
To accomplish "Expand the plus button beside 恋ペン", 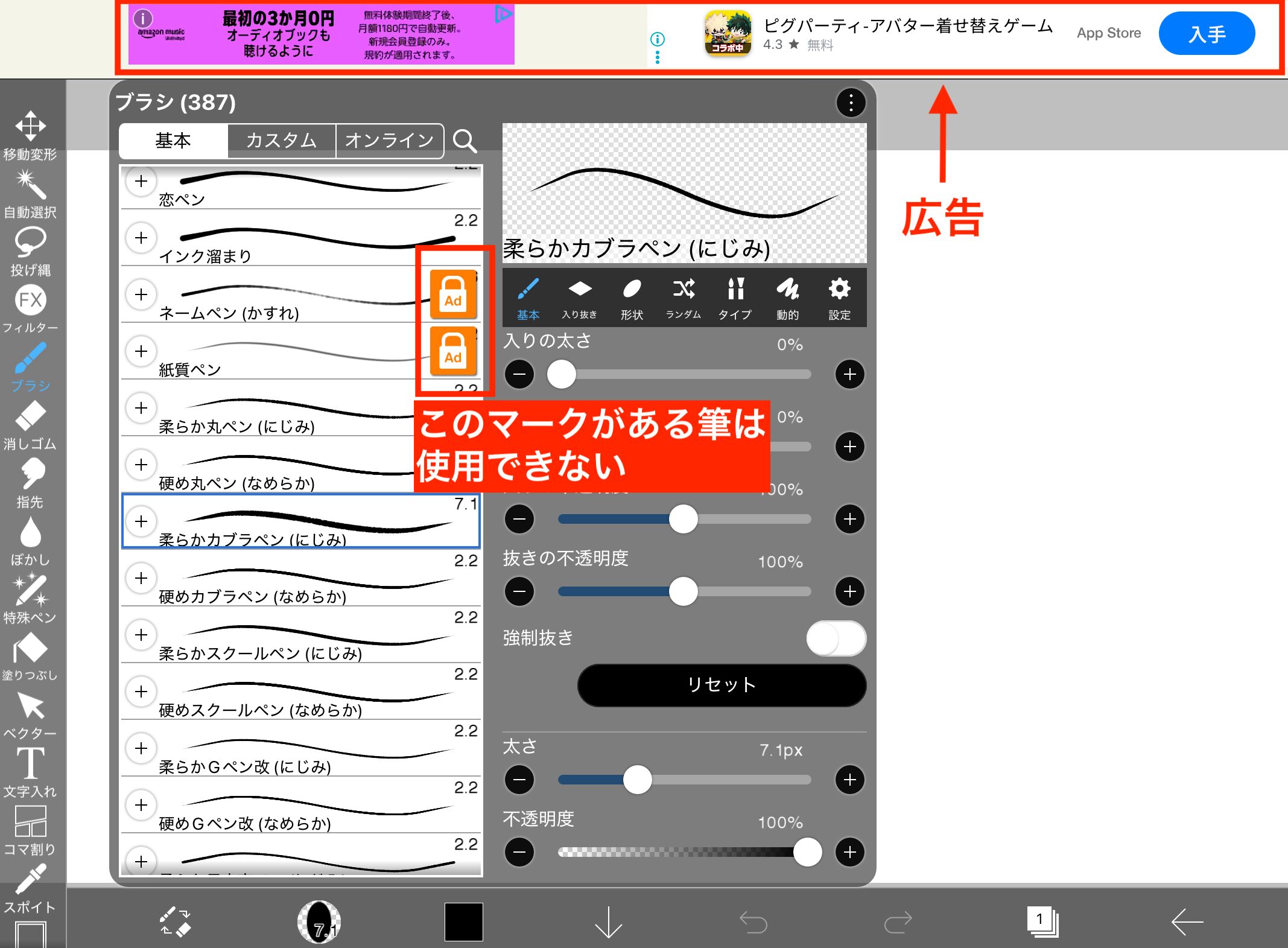I will click(x=141, y=181).
